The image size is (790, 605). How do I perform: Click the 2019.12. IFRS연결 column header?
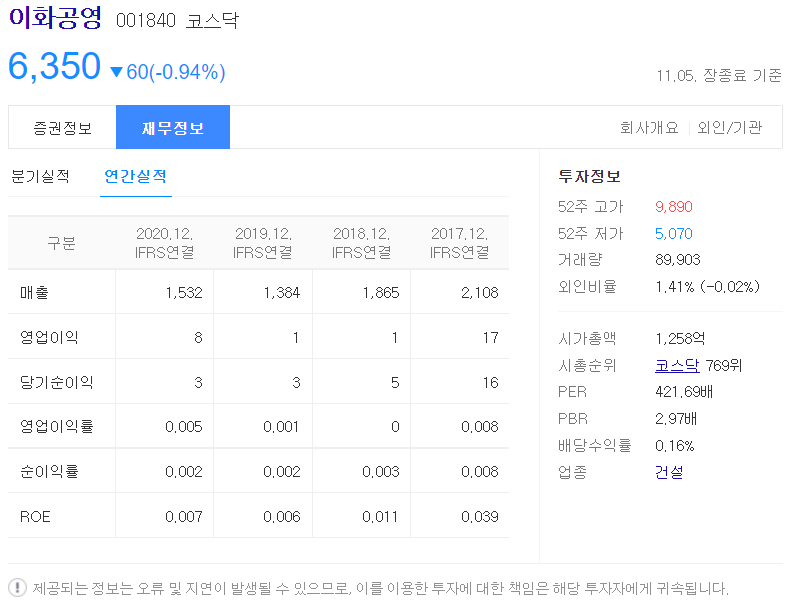pyautogui.click(x=262, y=243)
